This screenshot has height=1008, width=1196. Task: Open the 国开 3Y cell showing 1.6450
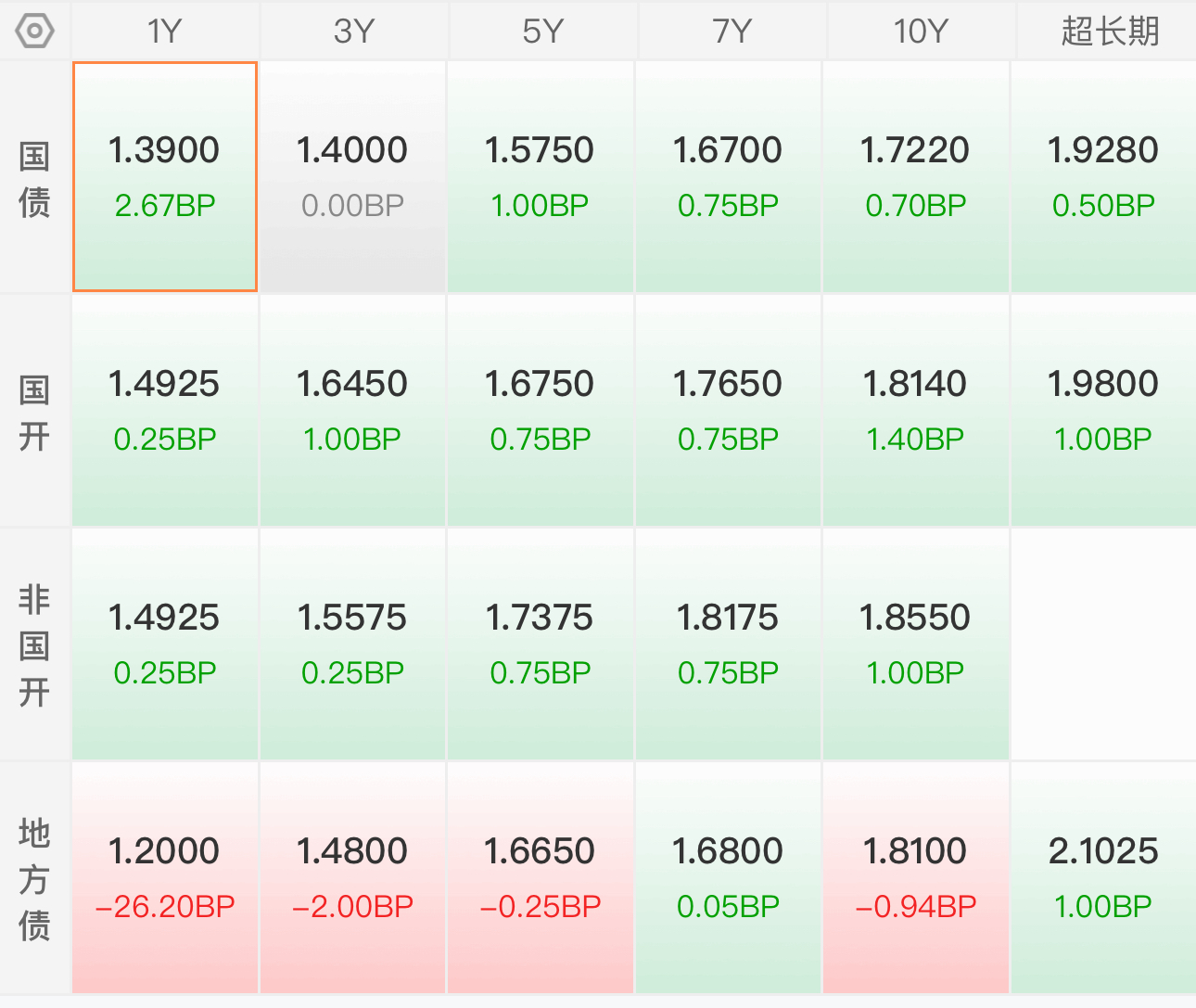353,411
